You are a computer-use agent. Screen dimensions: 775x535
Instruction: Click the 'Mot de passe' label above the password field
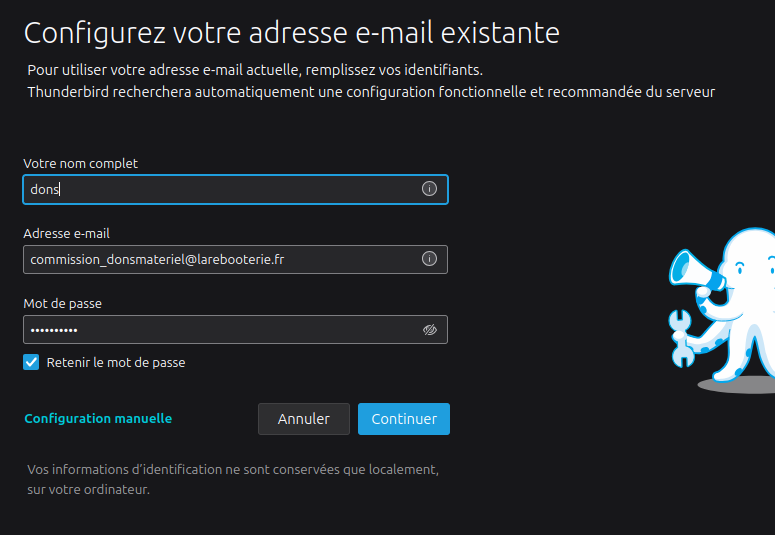coord(62,303)
